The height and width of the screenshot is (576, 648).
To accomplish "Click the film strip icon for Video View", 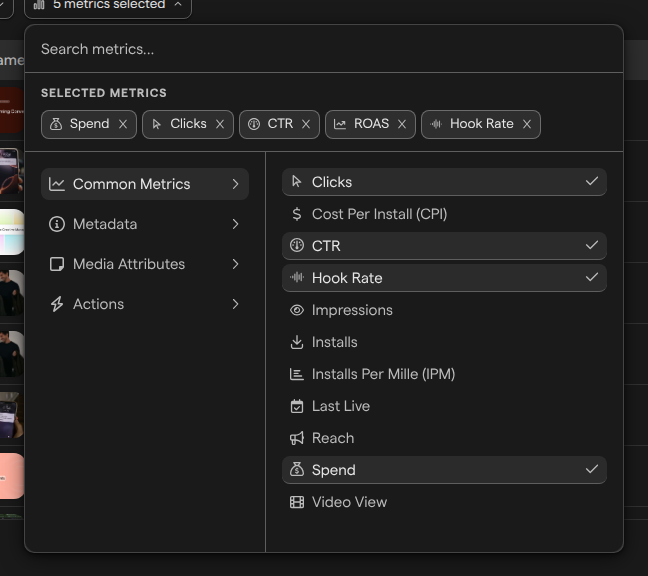I will pos(297,502).
